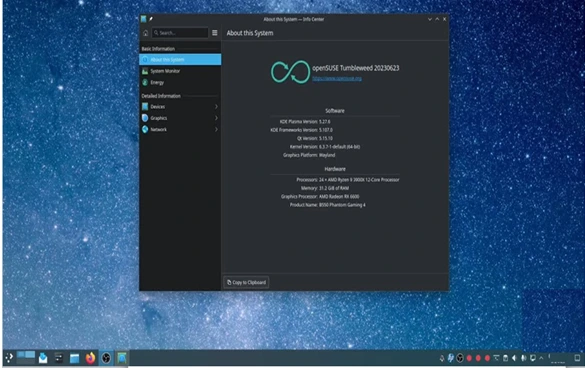
Task: Open the file manager from the taskbar
Action: (x=74, y=358)
